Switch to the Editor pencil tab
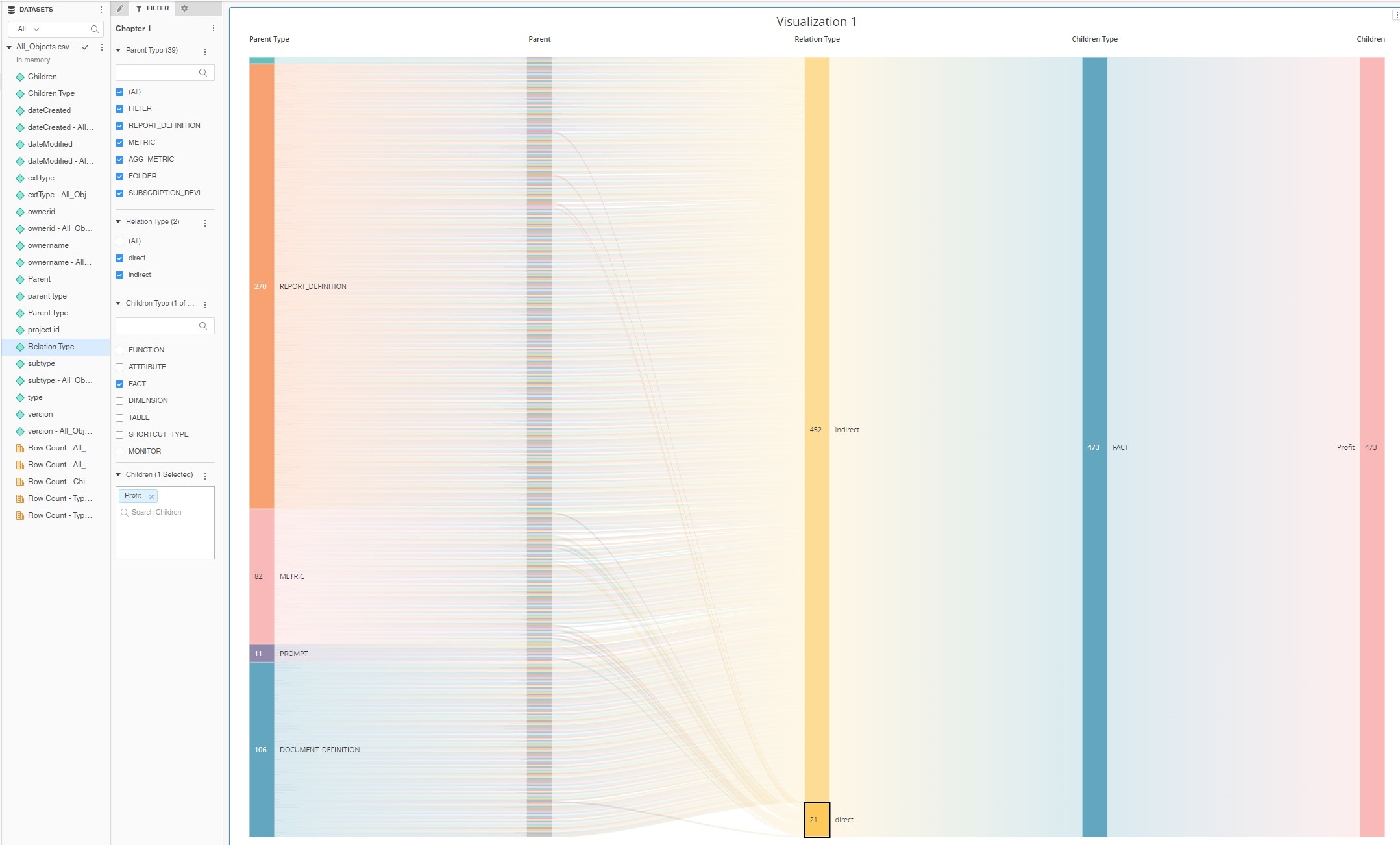The width and height of the screenshot is (1400, 845). (x=120, y=8)
